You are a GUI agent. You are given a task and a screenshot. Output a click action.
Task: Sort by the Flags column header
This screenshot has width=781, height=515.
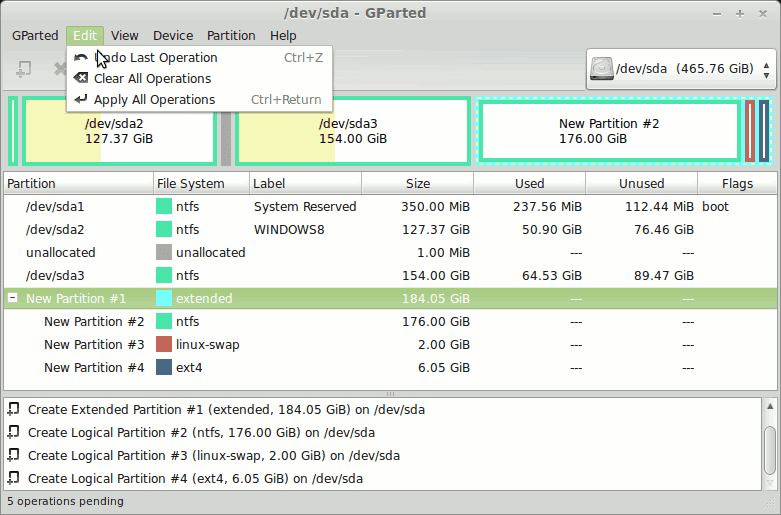pos(737,183)
